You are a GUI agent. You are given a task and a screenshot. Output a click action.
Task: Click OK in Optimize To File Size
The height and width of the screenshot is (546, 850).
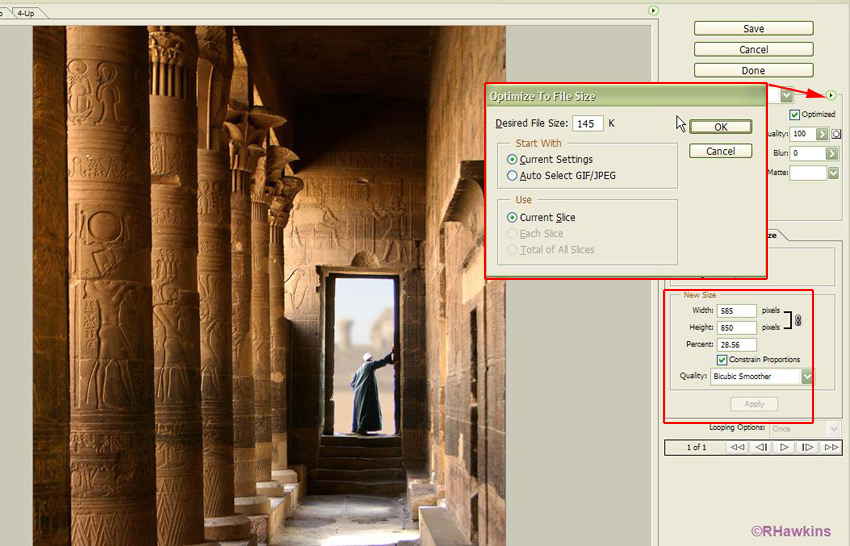(x=720, y=127)
